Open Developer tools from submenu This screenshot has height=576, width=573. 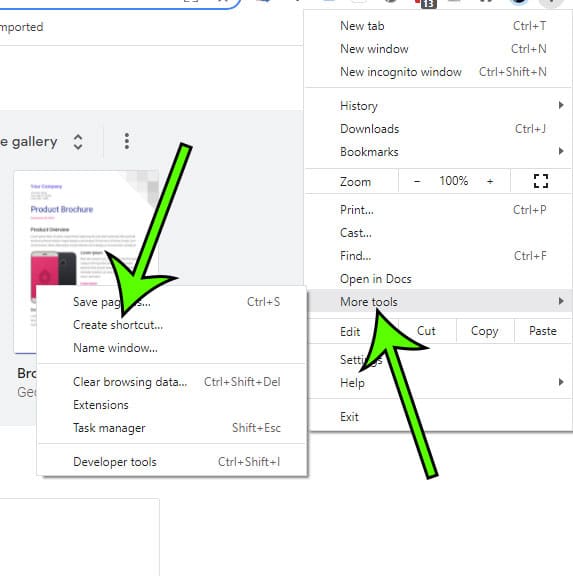pos(172,462)
